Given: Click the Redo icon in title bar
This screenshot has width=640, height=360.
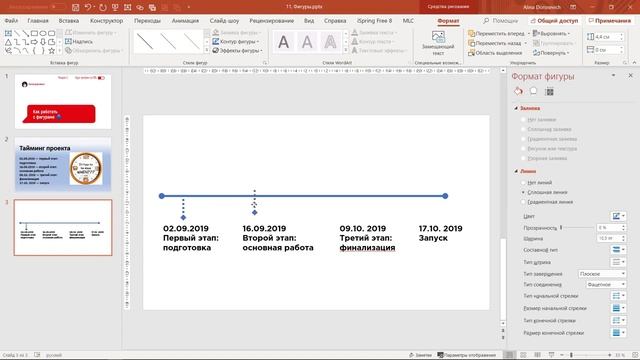Looking at the screenshot, I should click(x=102, y=7).
